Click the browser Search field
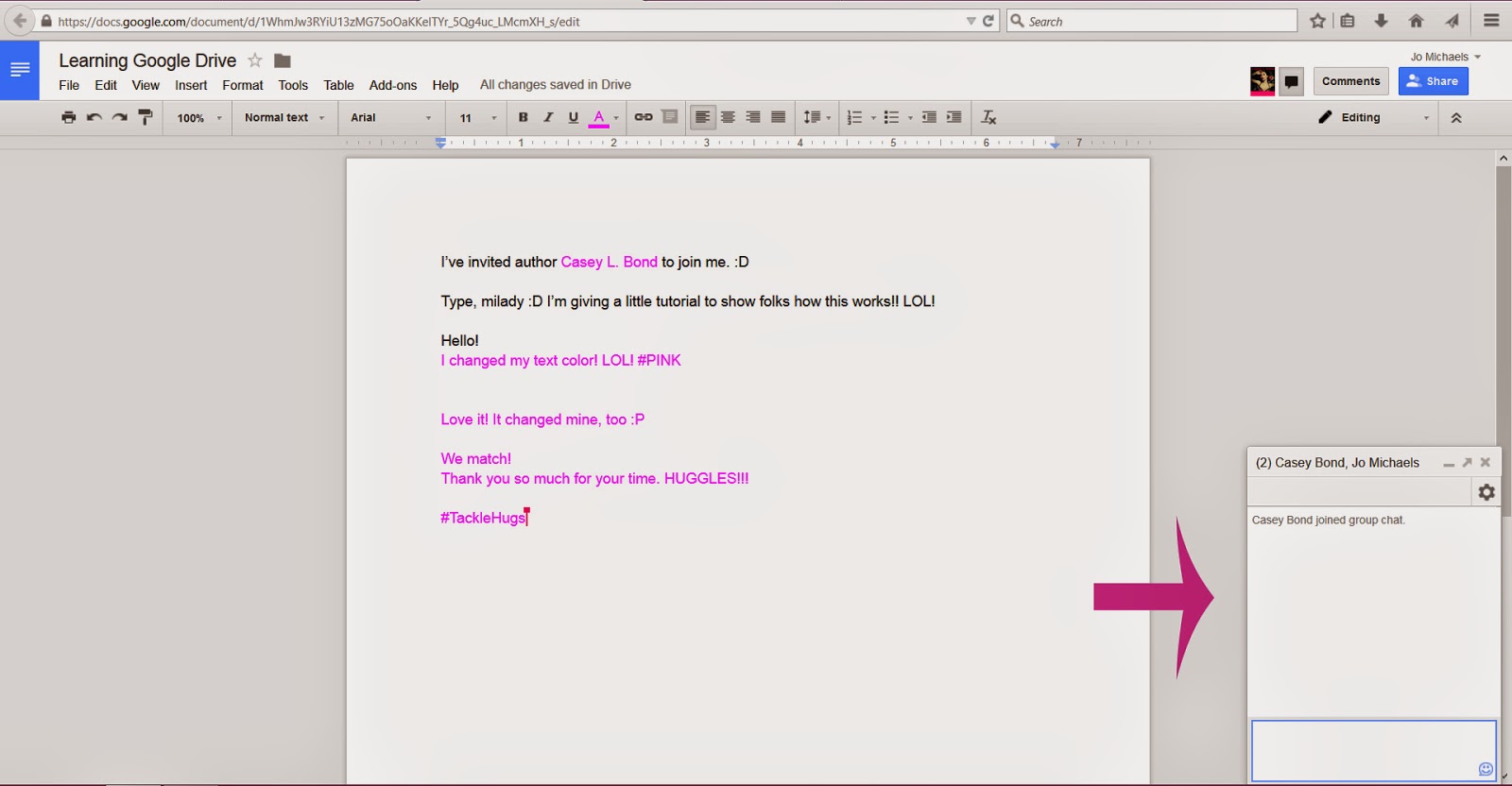The image size is (1512, 786). coord(1152,21)
